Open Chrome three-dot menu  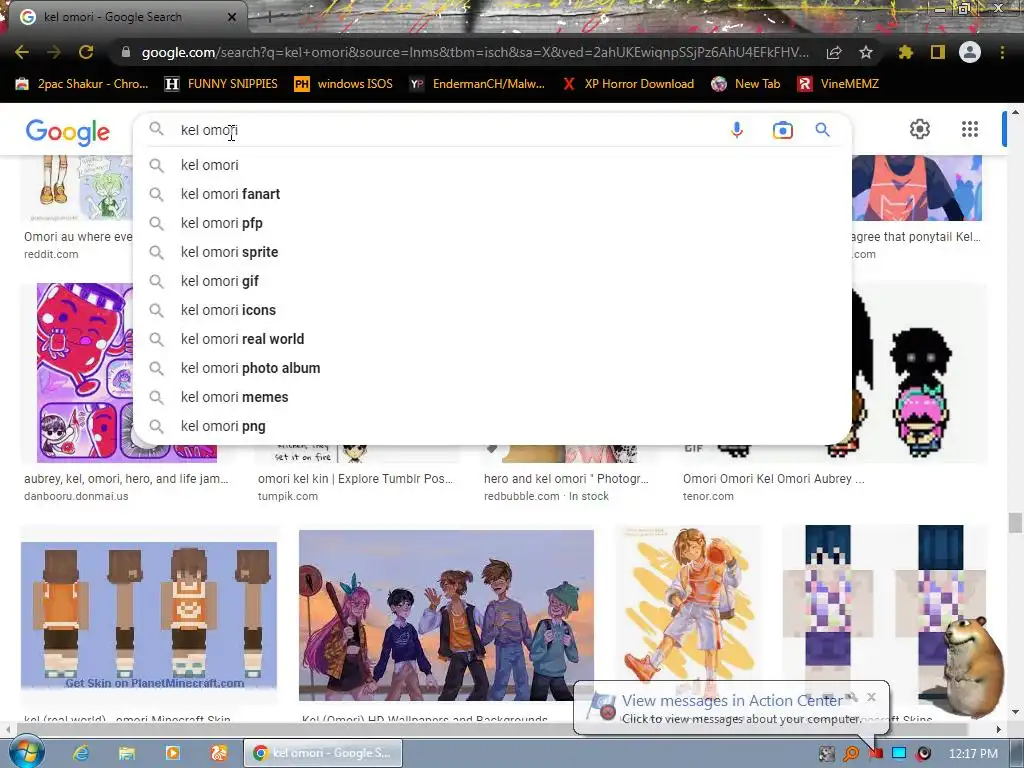(x=1002, y=52)
